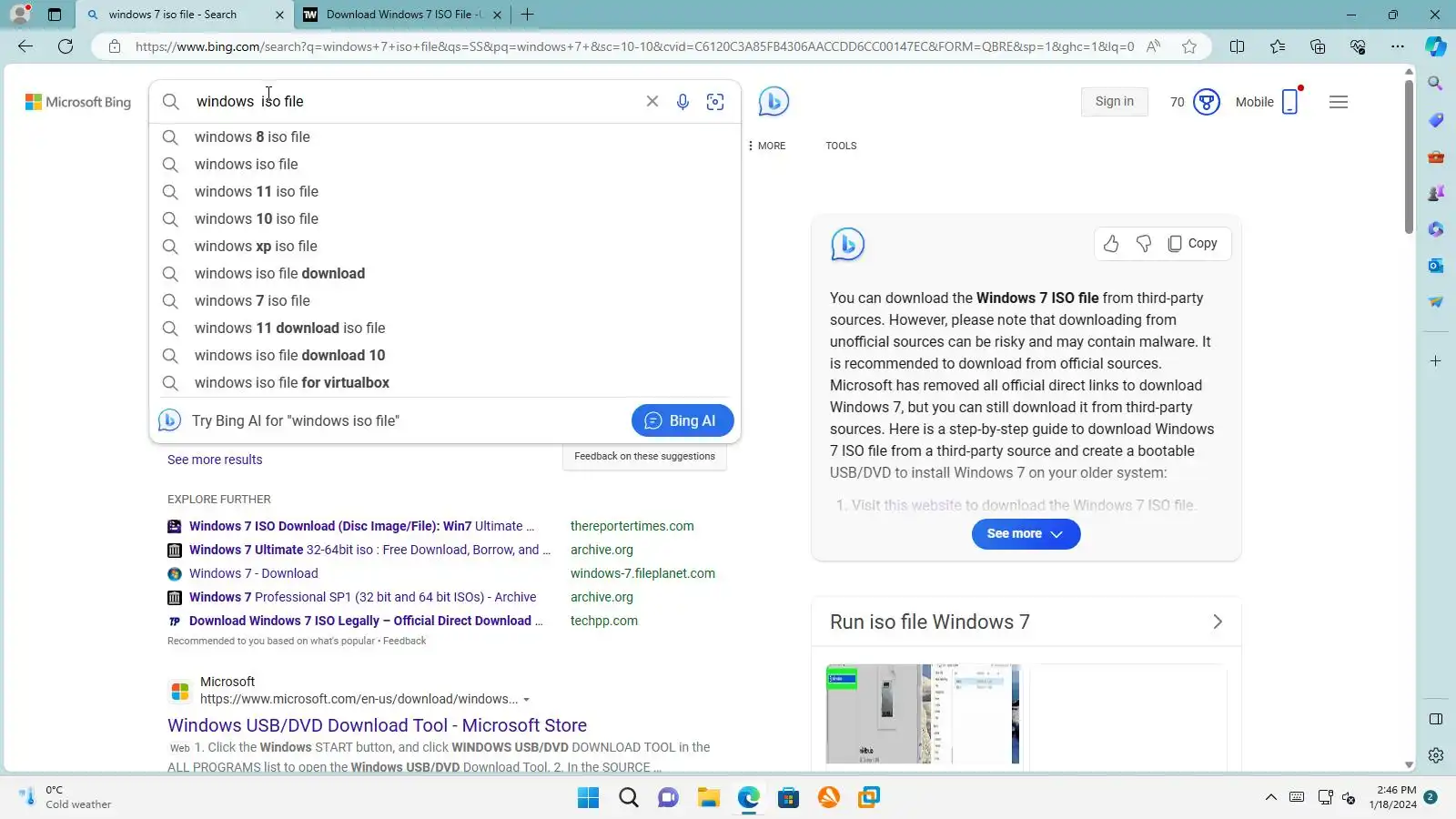Like the AI answer with thumbs up

(x=1111, y=243)
